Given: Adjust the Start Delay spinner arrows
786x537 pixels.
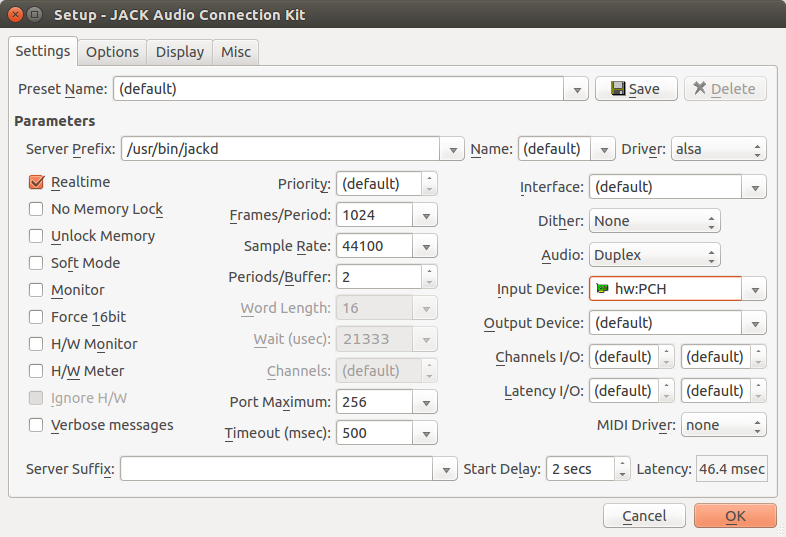Looking at the screenshot, I should [x=622, y=469].
